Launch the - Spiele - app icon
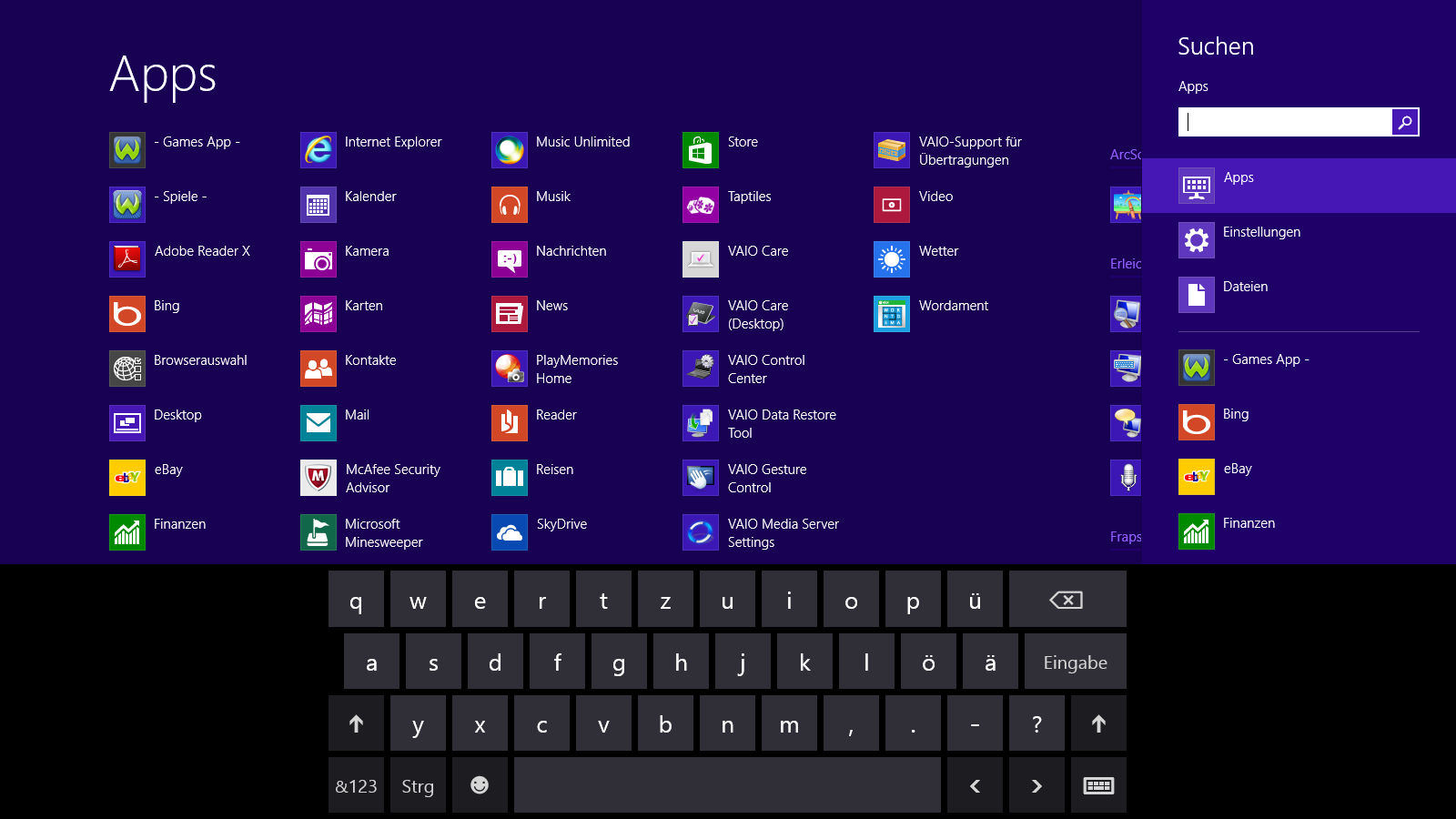 127,205
